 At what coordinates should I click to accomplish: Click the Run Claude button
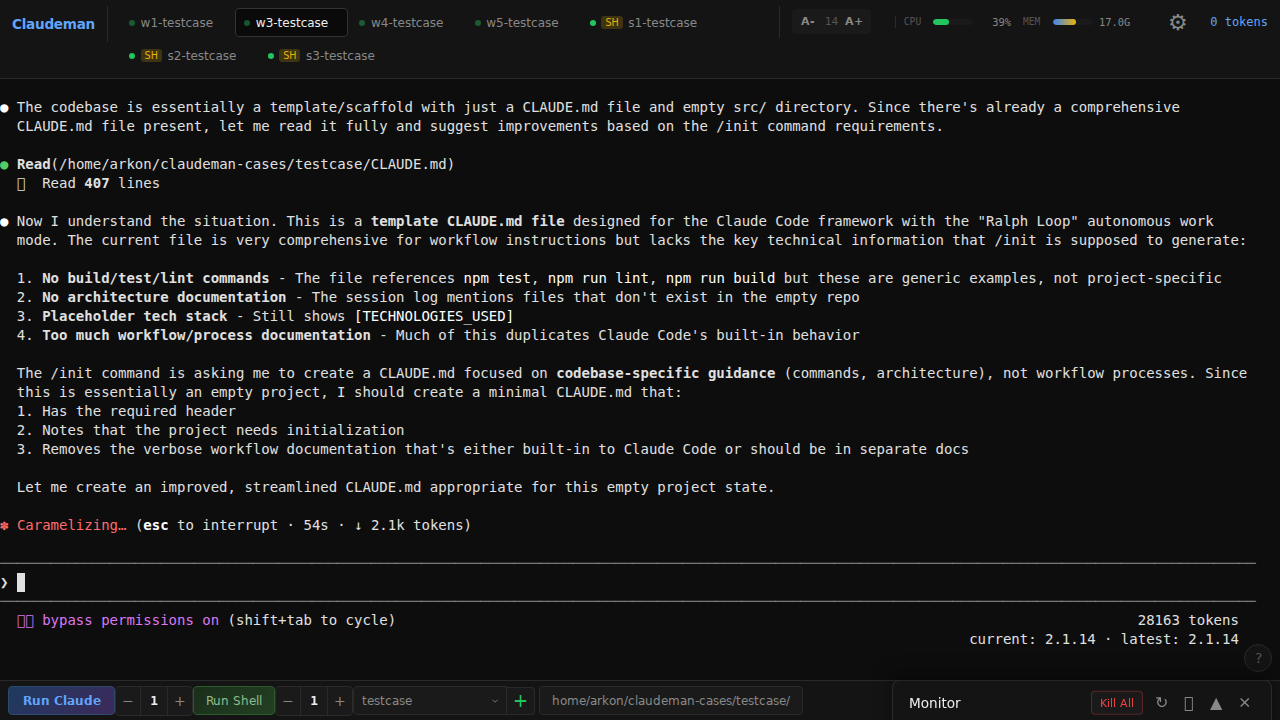tap(62, 701)
